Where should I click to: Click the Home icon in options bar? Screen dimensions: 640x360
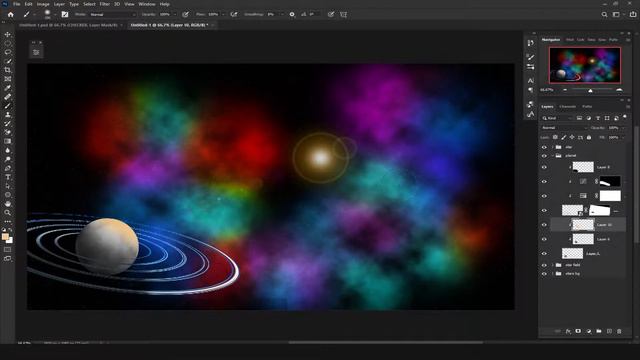[11, 14]
